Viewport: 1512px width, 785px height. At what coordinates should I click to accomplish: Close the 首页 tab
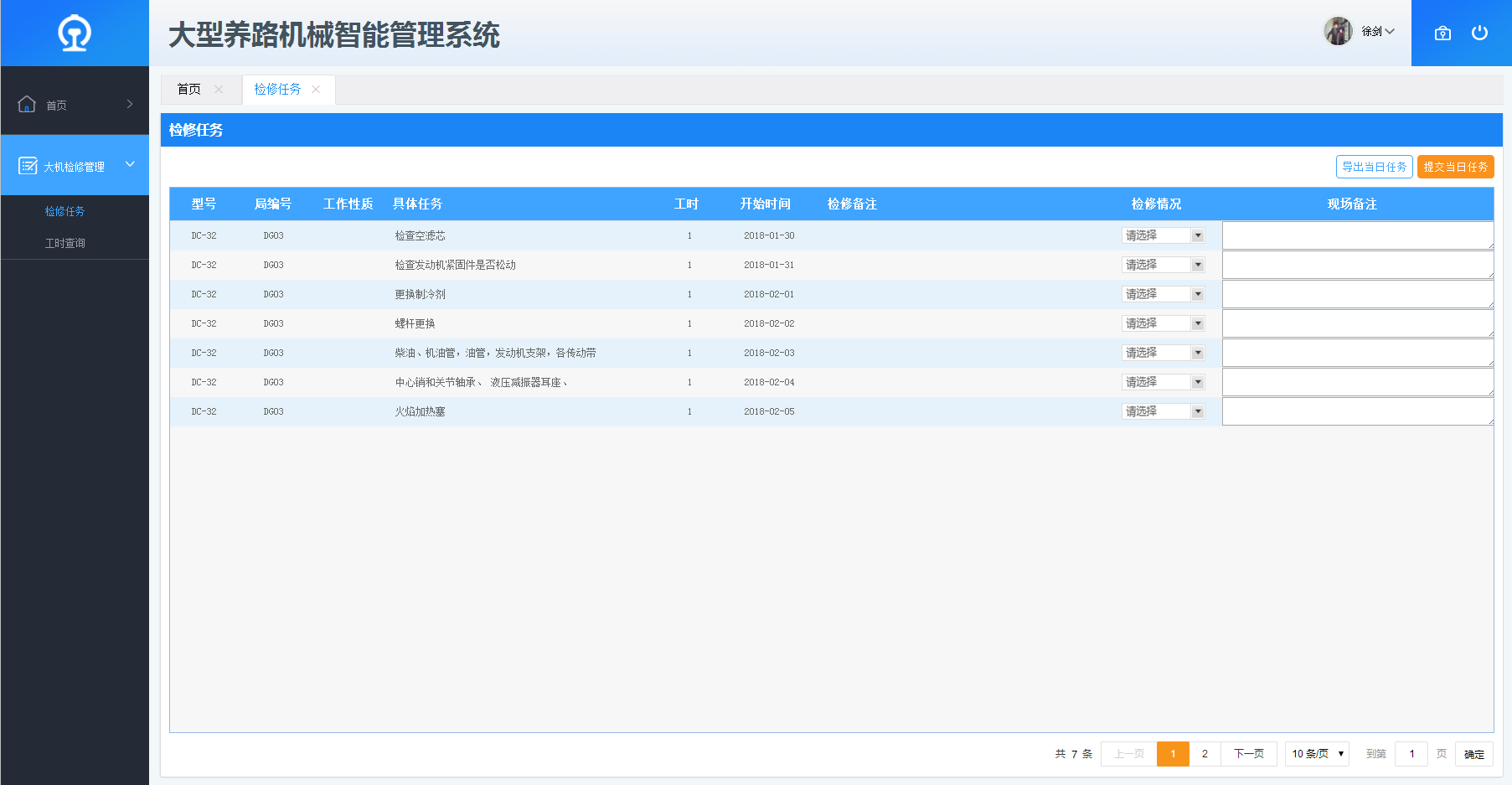pos(219,90)
